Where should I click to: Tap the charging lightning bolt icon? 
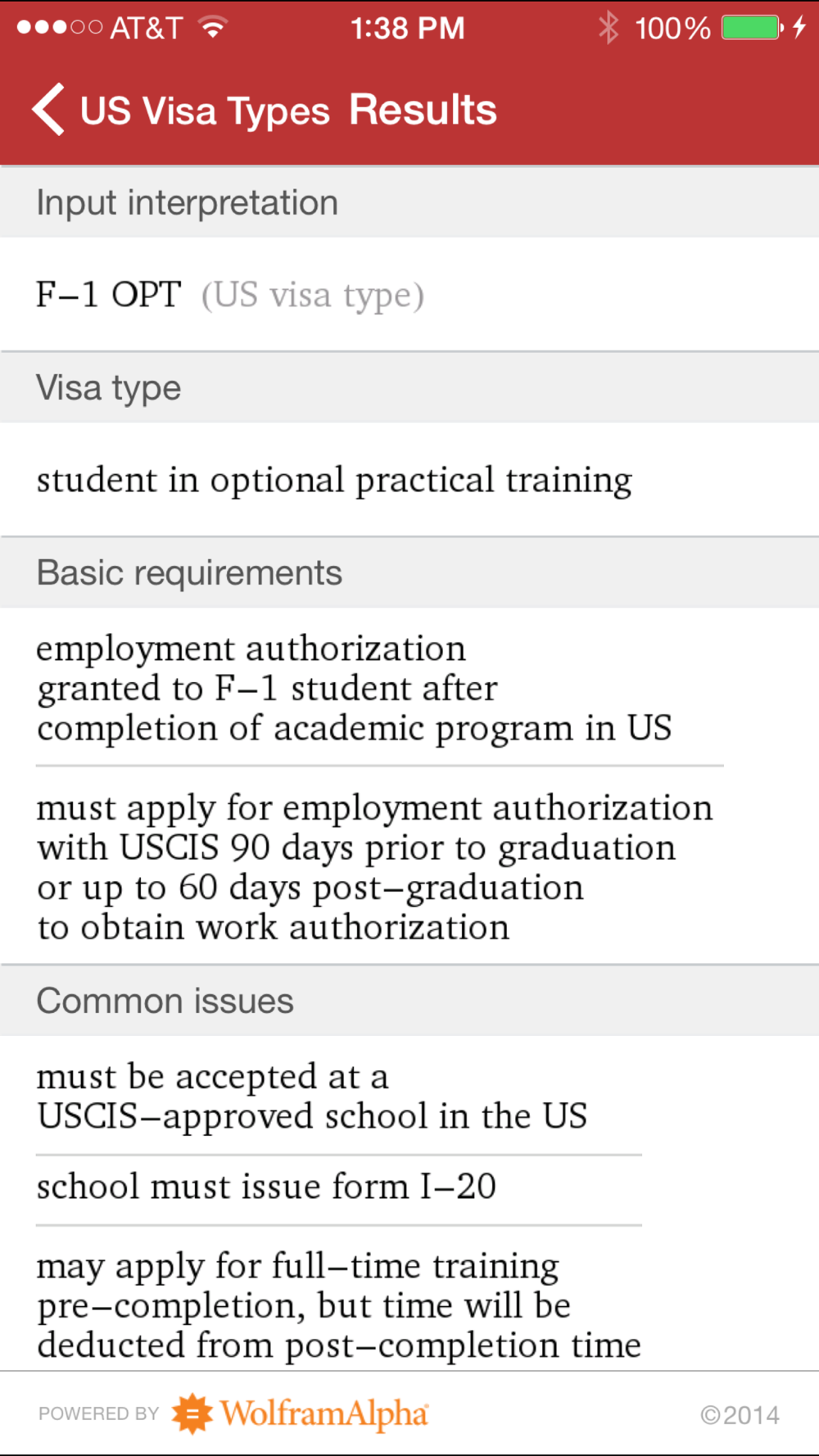(800, 28)
